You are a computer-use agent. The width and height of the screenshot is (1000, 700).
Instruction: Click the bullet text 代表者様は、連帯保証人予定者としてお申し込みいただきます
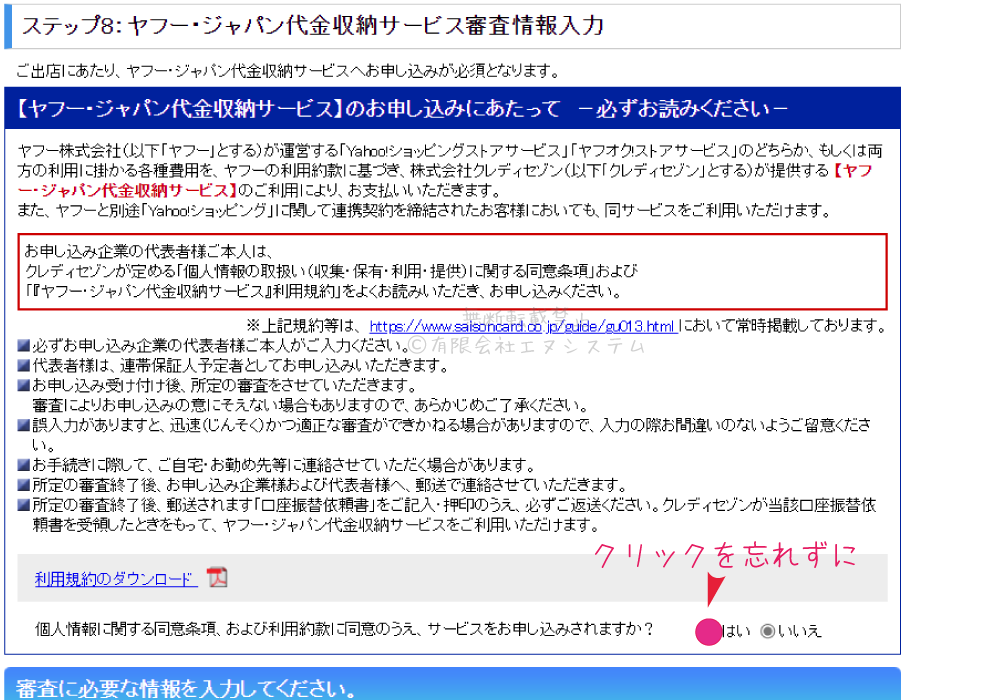pyautogui.click(x=241, y=366)
